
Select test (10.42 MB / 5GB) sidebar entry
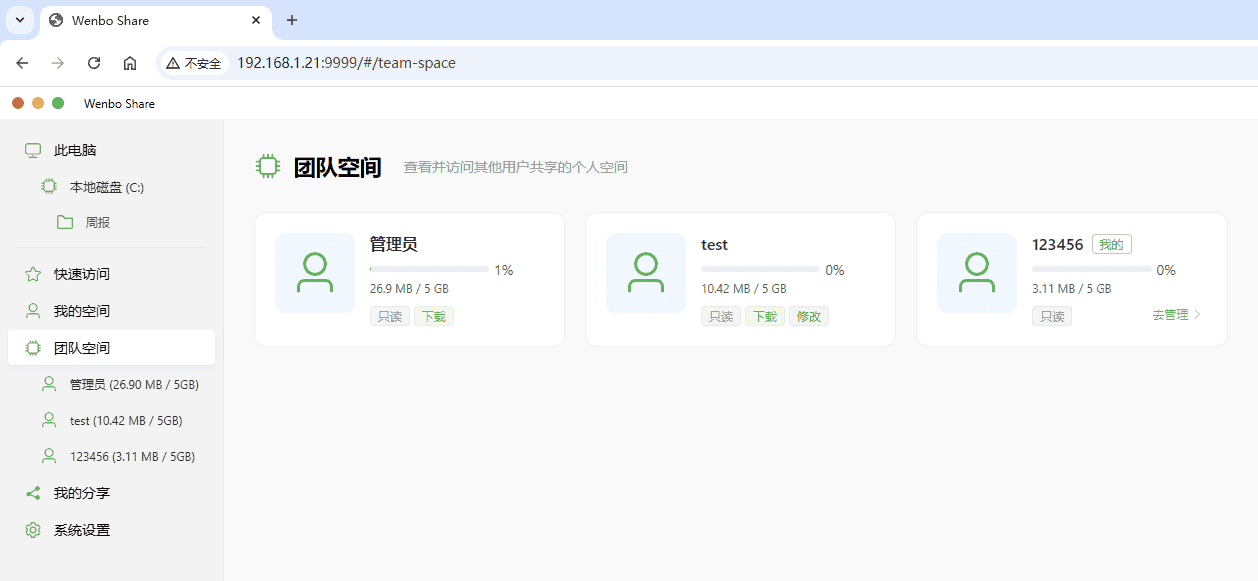click(125, 420)
